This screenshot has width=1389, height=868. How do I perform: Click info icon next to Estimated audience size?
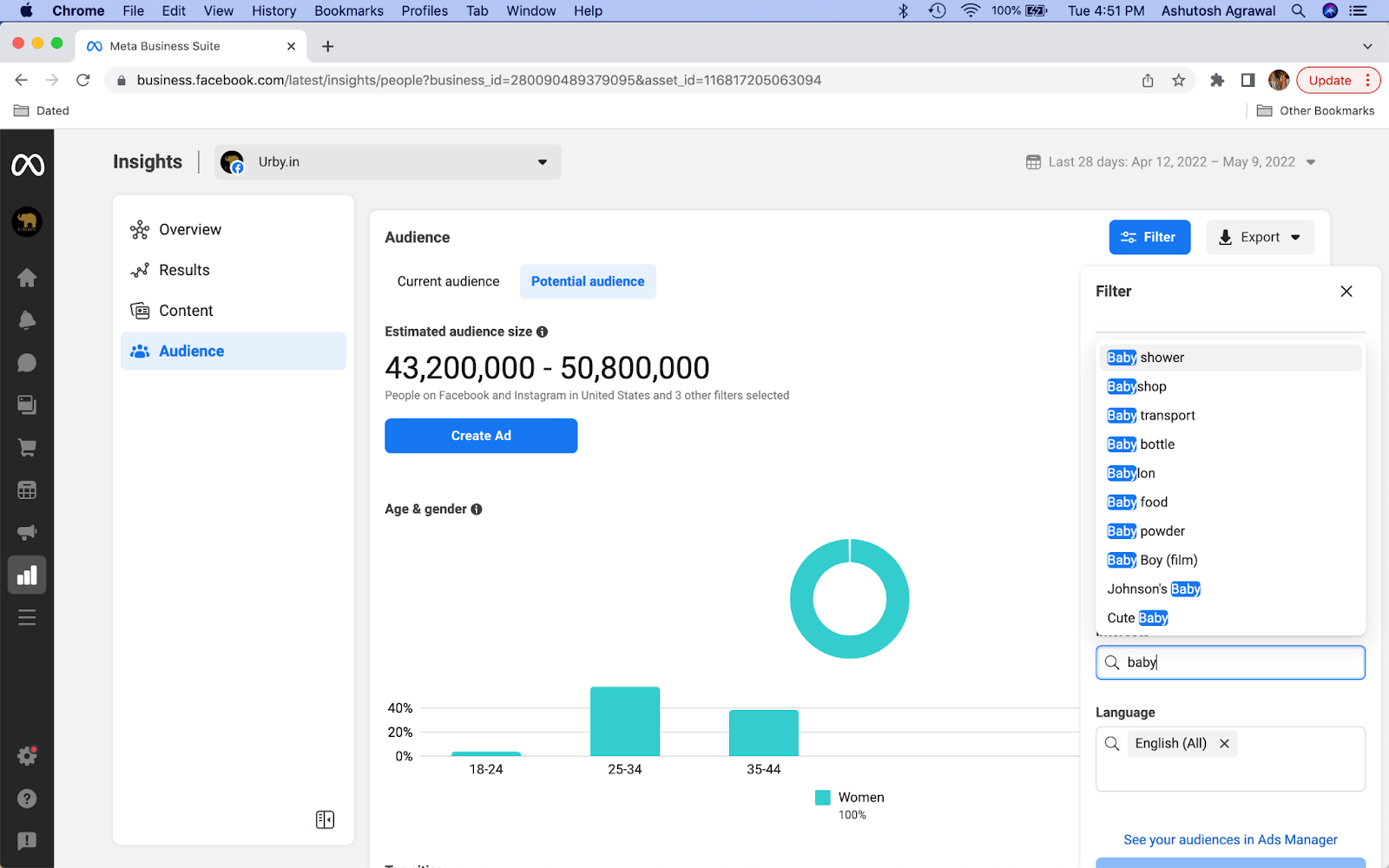[542, 332]
